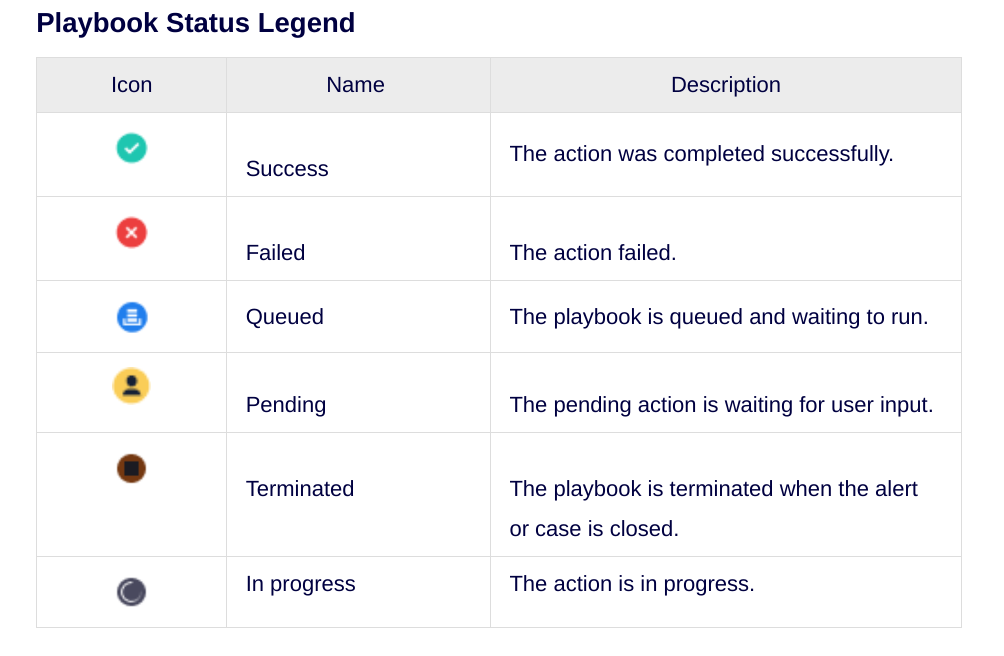Select the Failed name cell

pos(275,253)
